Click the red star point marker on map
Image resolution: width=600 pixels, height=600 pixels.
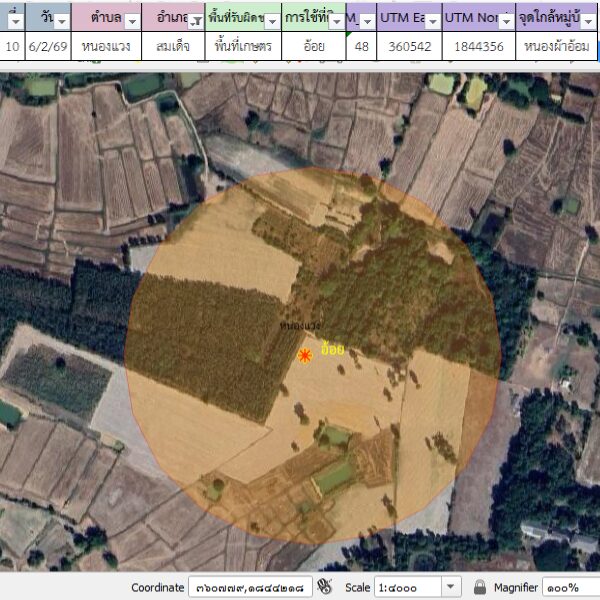pyautogui.click(x=305, y=355)
